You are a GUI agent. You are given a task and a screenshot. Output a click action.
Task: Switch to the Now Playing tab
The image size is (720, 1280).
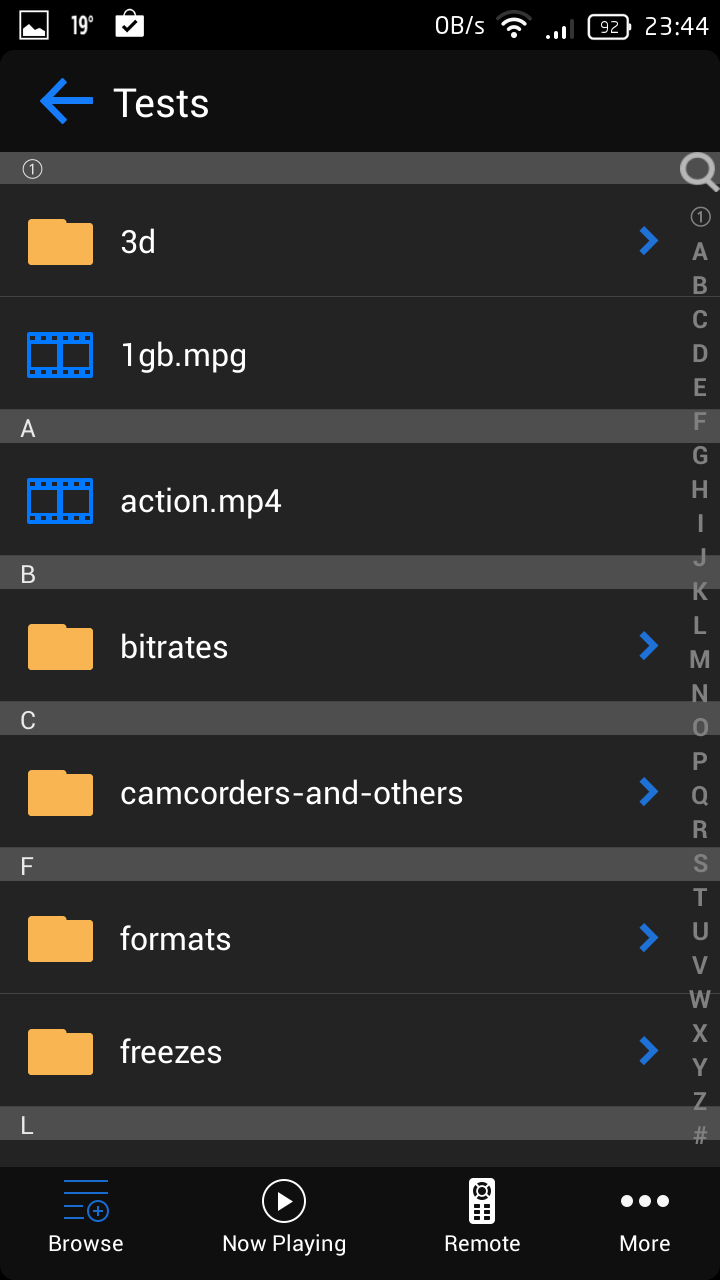pyautogui.click(x=284, y=1216)
